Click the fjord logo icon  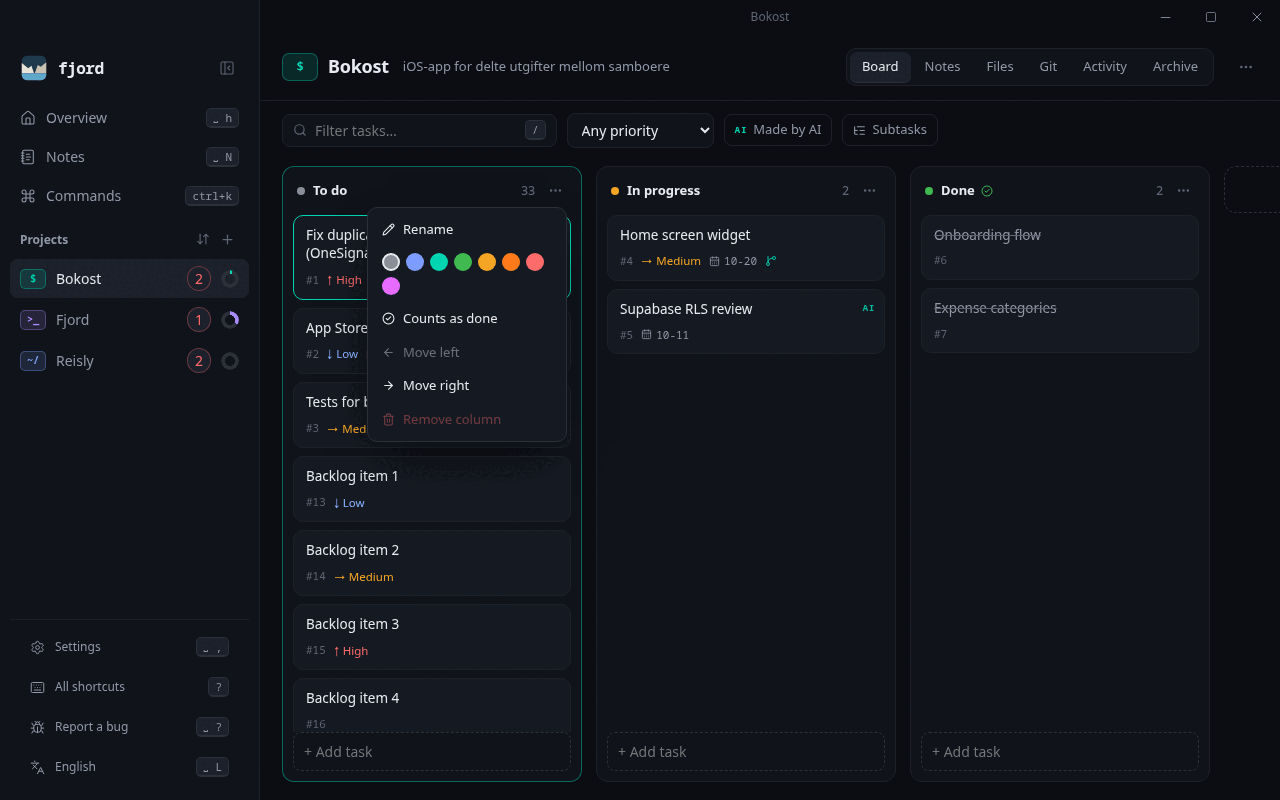coord(34,68)
